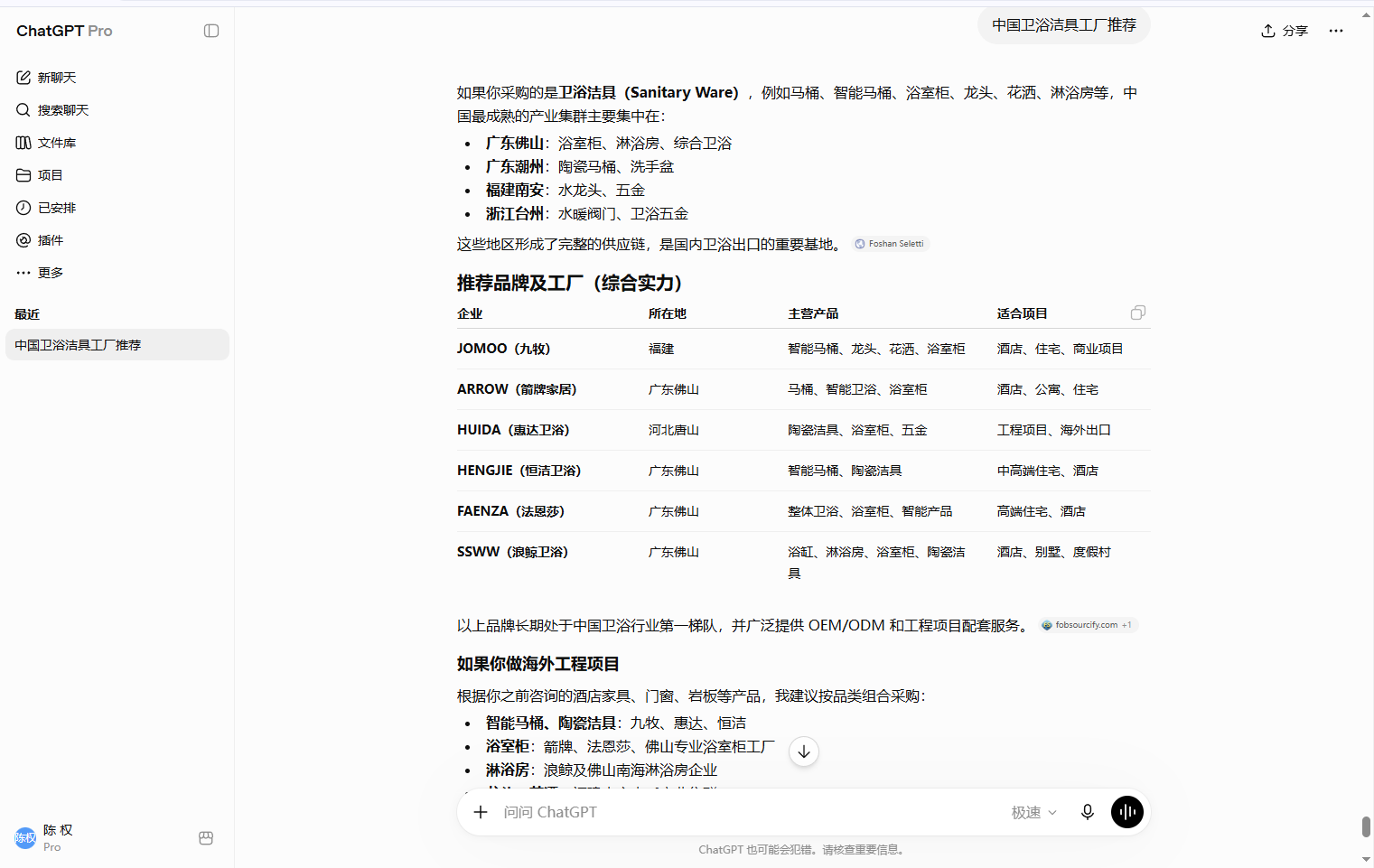Screen dimensions: 1374x868
Task: Copy the table with the copy icon
Action: point(1138,313)
